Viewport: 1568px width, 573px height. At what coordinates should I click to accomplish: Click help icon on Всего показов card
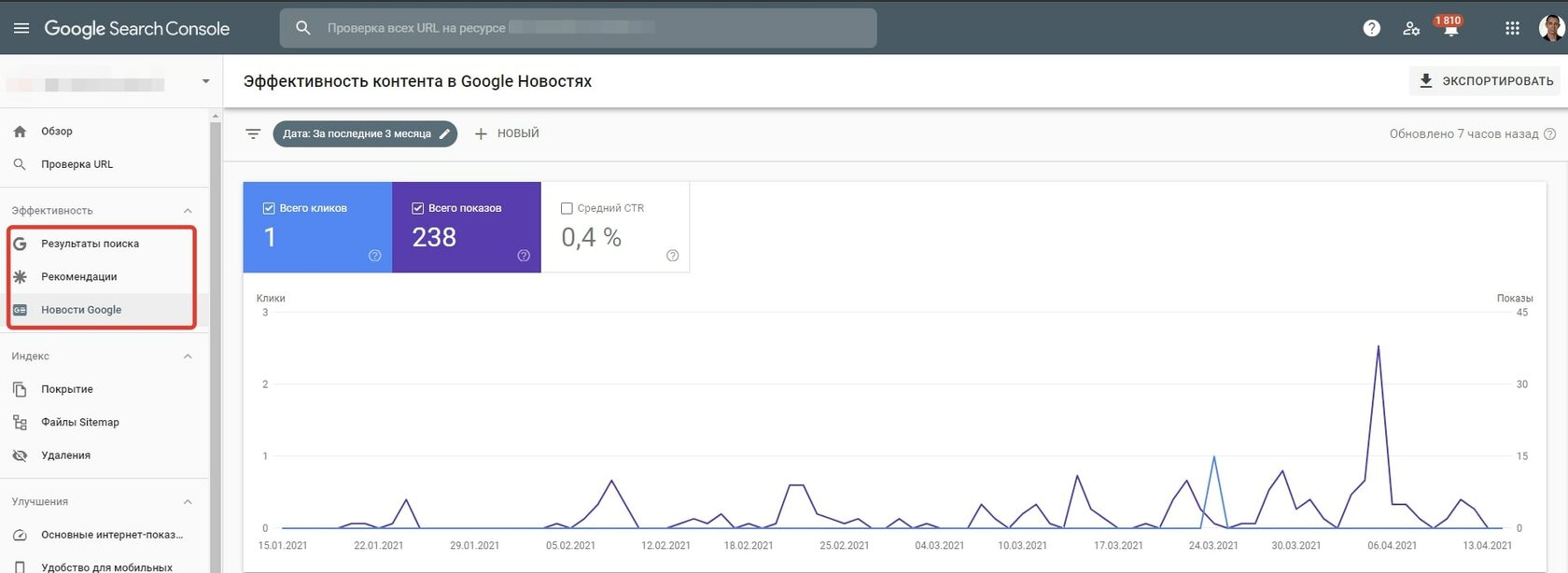(x=524, y=256)
